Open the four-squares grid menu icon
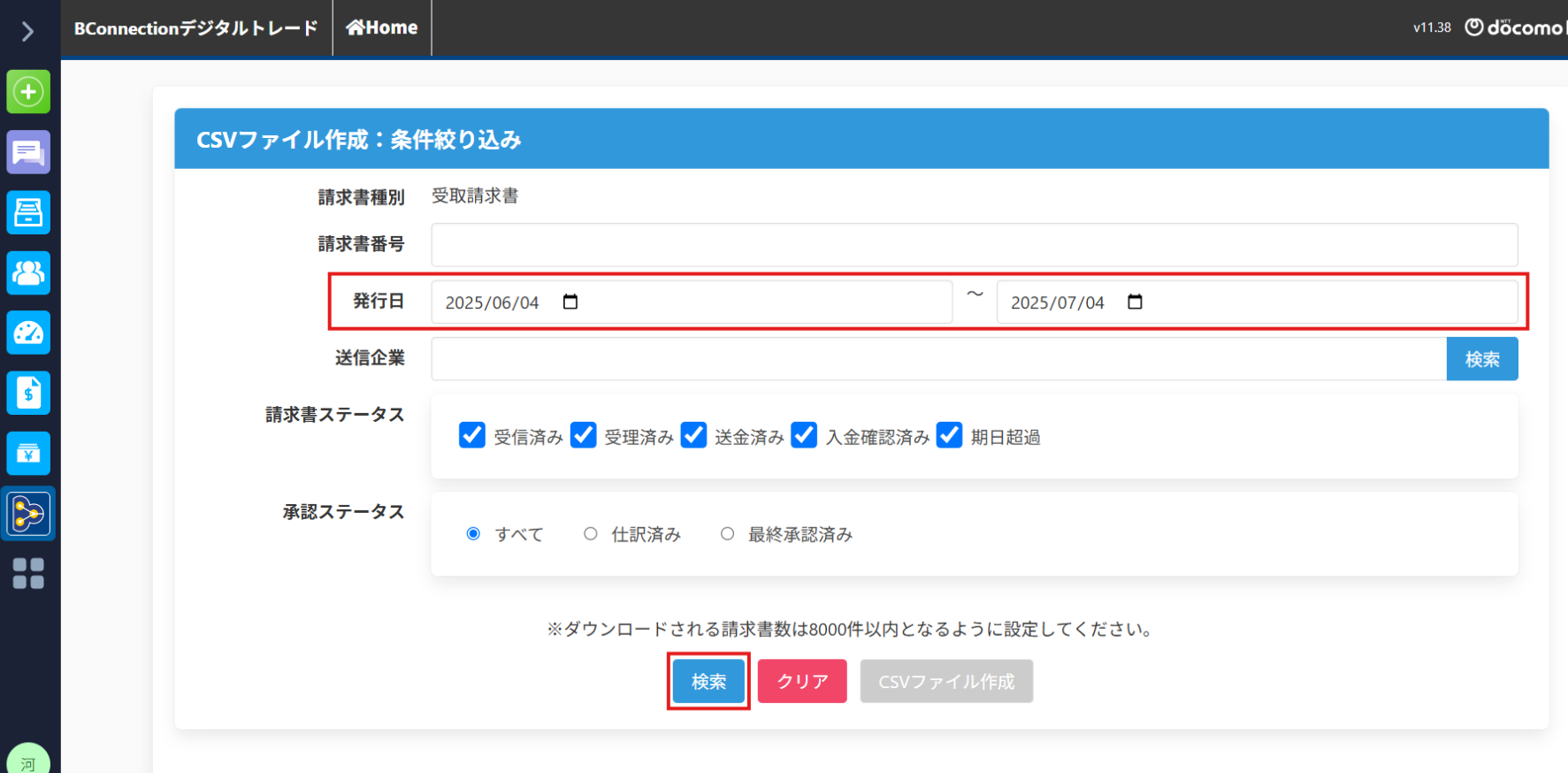Screen dimensions: 1568x773 tap(28, 573)
